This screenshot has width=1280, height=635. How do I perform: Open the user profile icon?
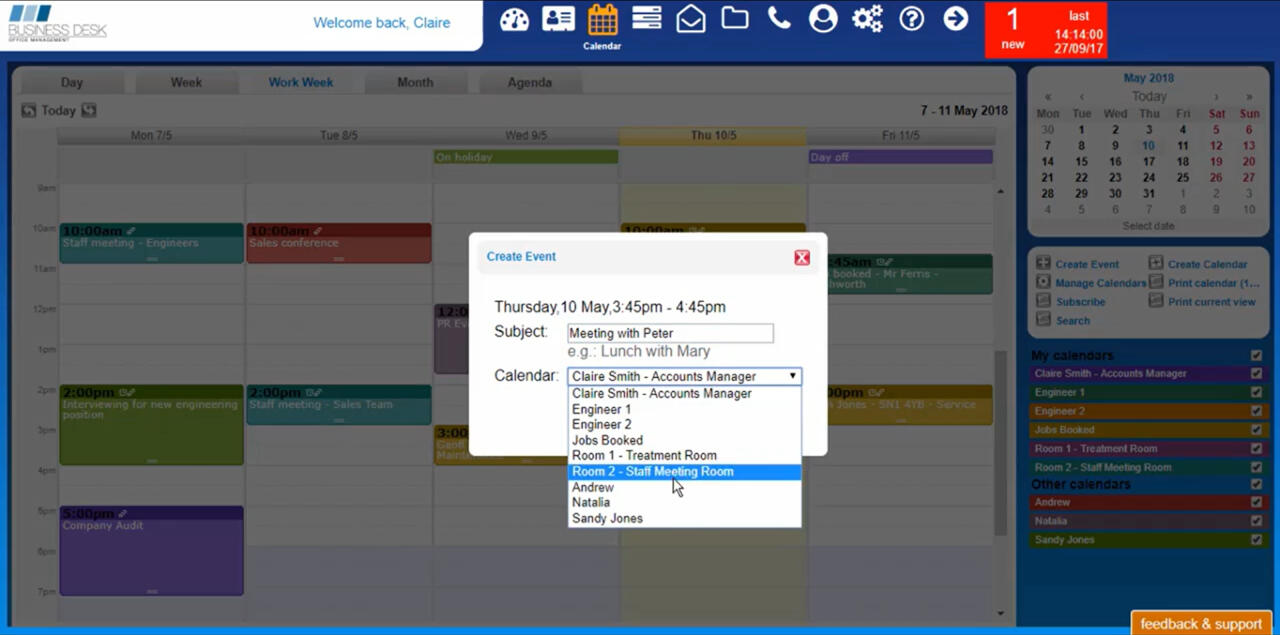pos(823,19)
